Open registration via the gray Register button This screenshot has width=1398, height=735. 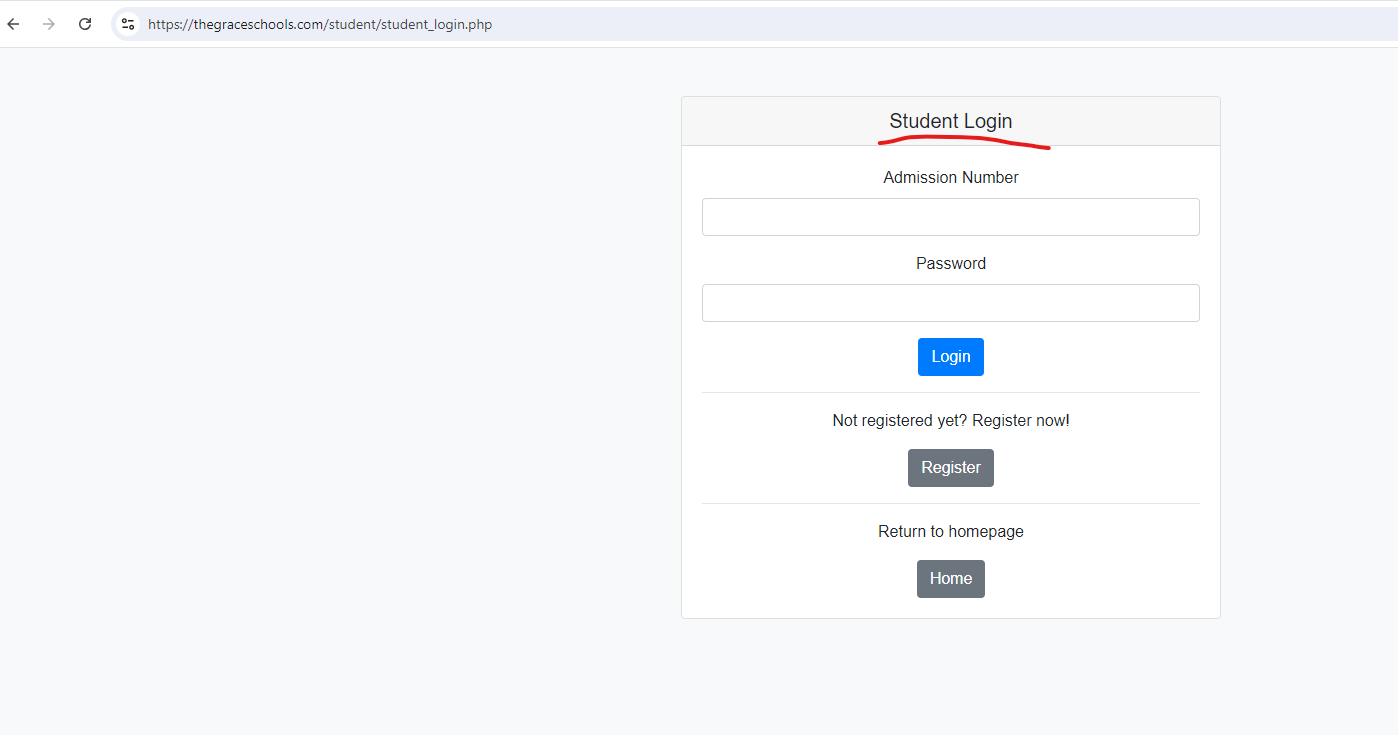(950, 468)
